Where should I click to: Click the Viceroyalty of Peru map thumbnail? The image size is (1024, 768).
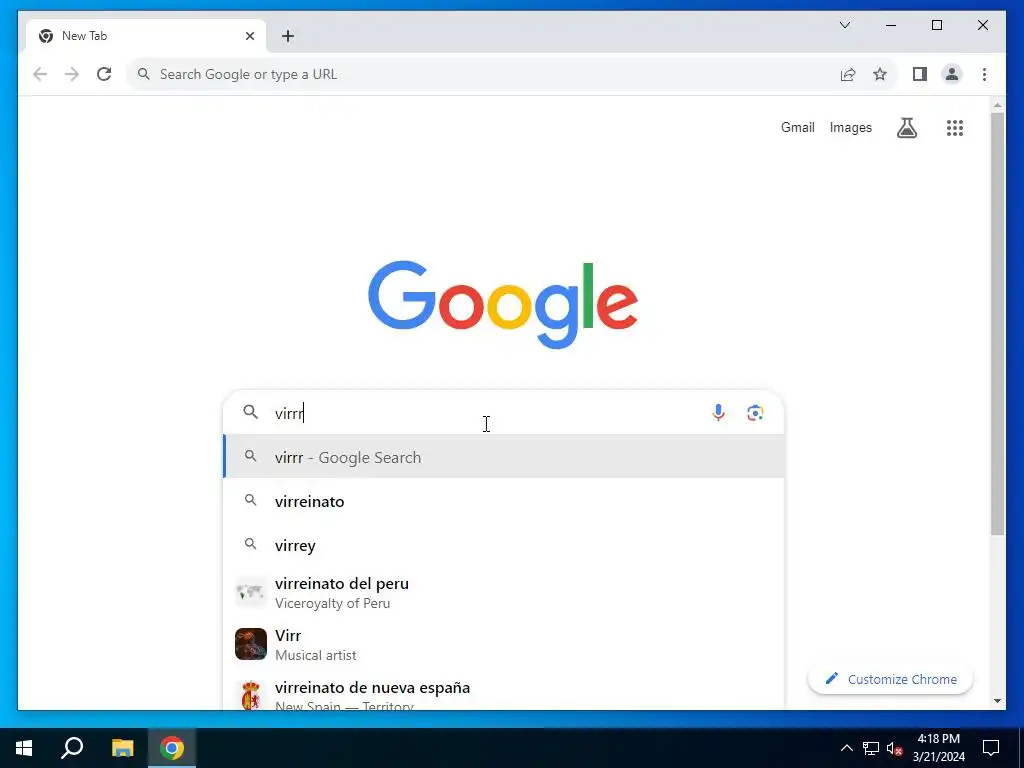(251, 592)
